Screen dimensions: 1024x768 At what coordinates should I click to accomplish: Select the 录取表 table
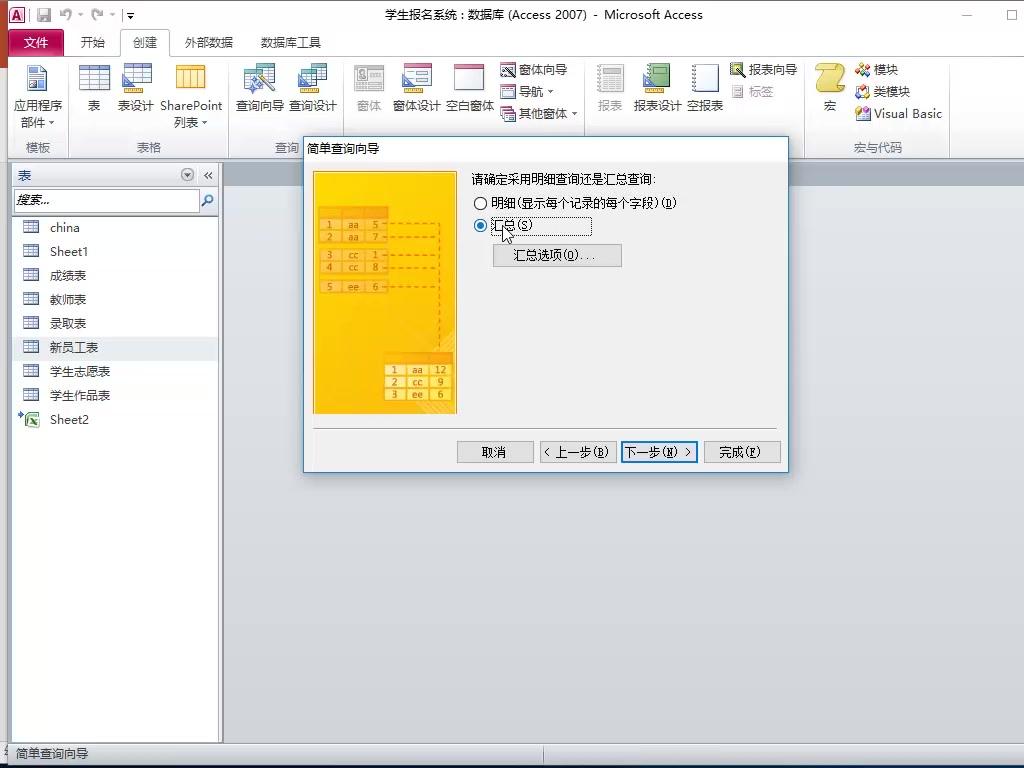115,323
